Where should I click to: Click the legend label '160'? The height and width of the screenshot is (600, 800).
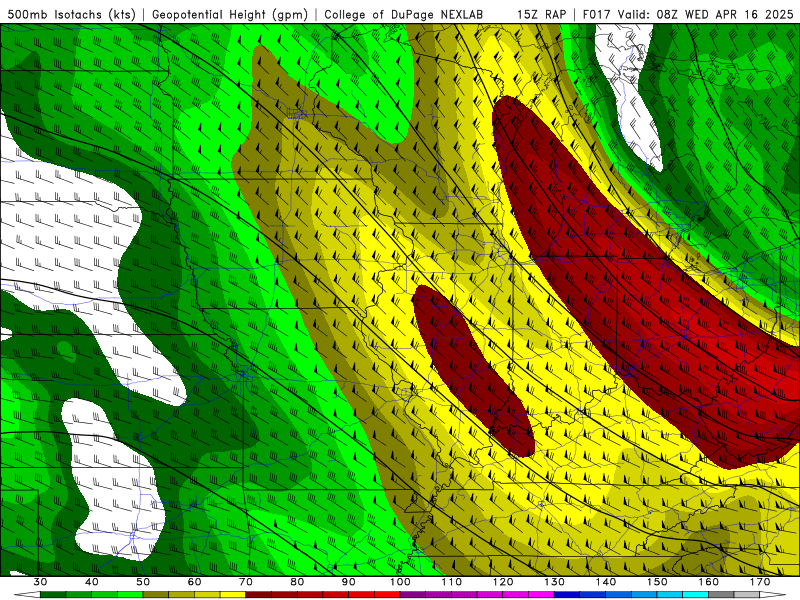point(709,582)
